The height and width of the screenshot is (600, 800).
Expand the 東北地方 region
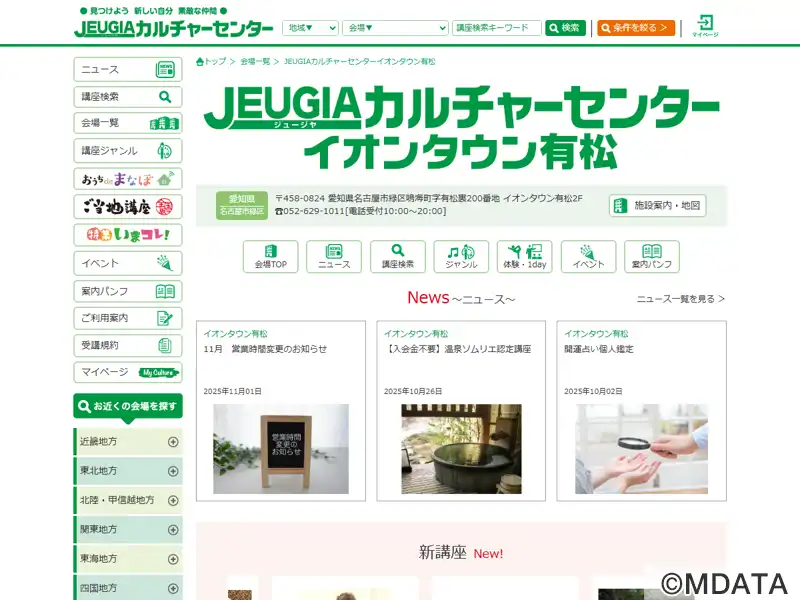128,471
